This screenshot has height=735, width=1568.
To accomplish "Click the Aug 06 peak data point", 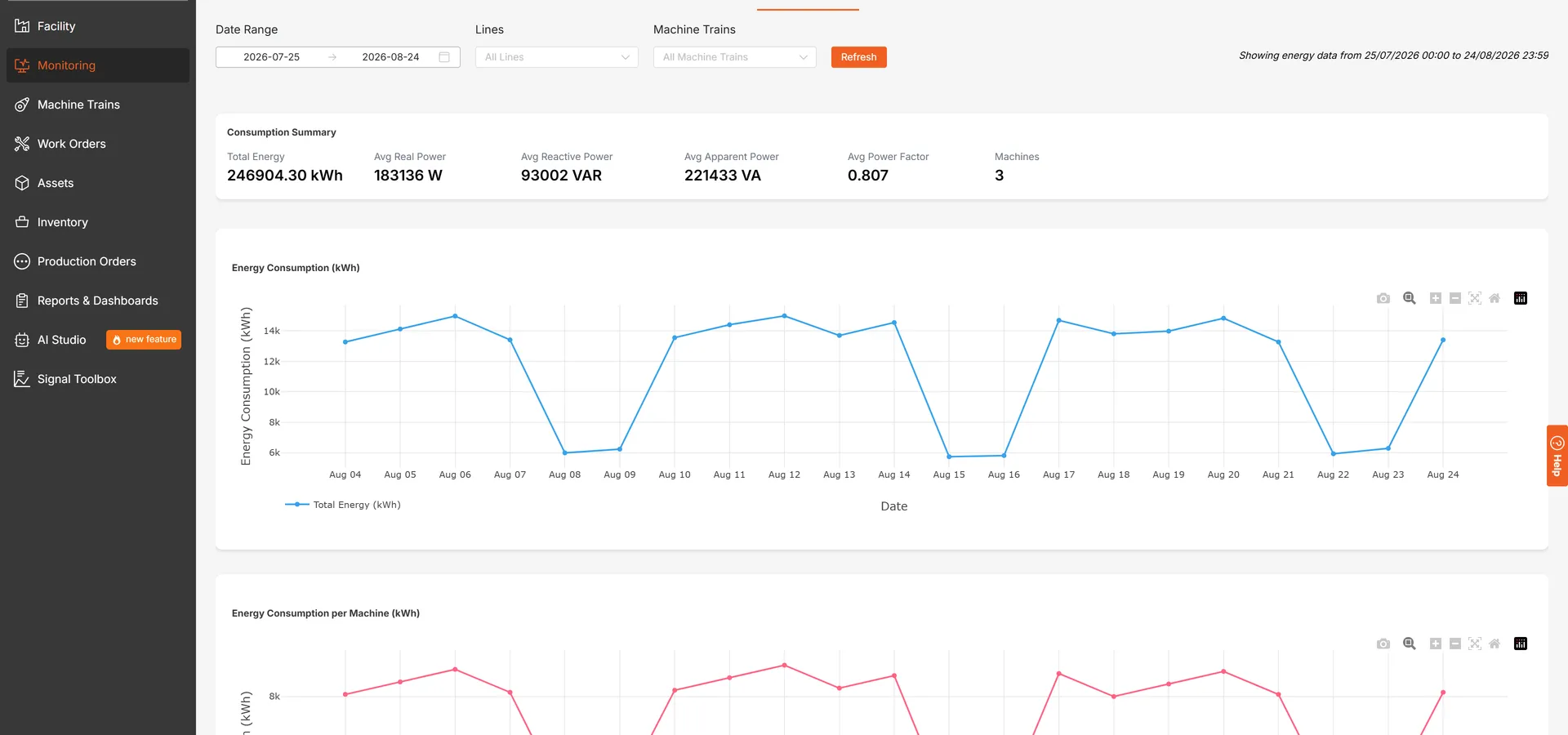I will [455, 316].
